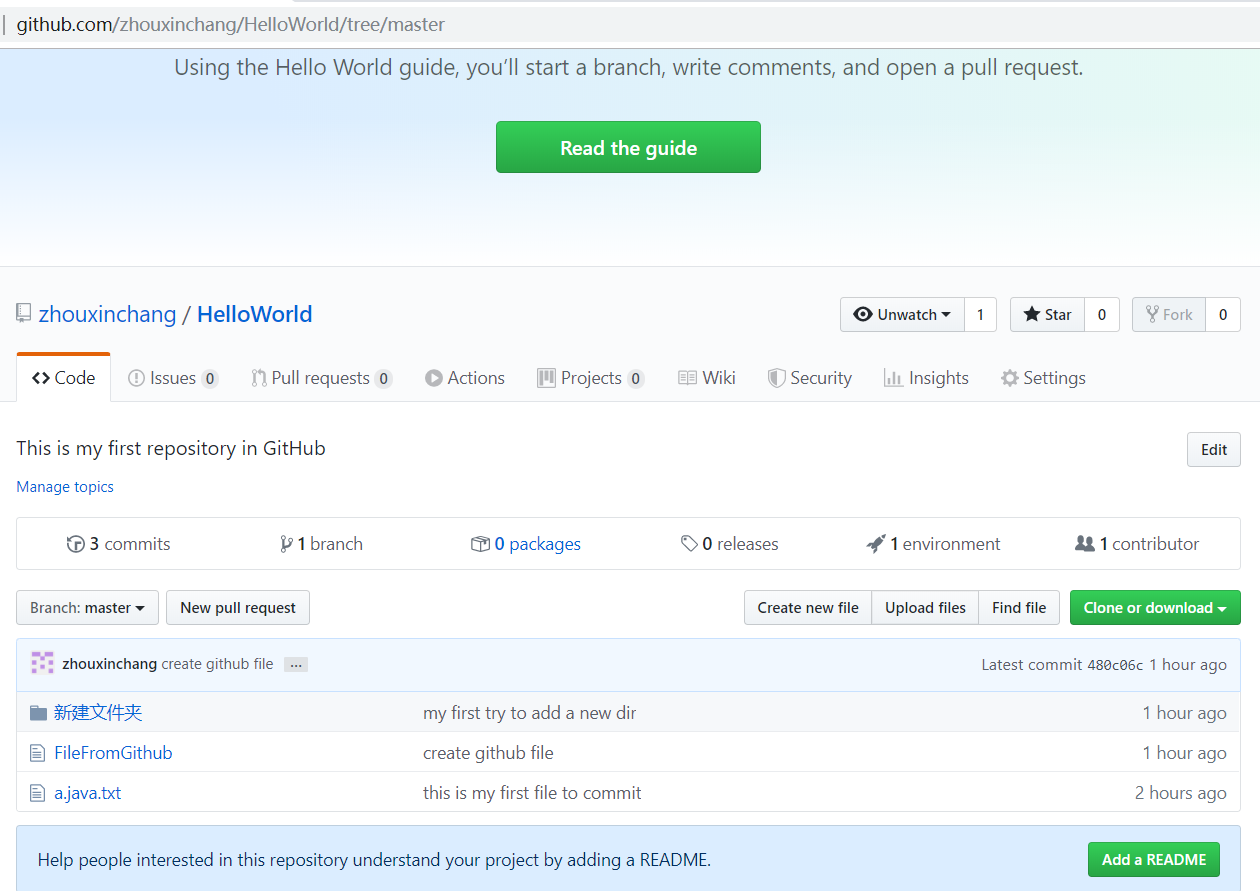The width and height of the screenshot is (1260, 891).
Task: Click the rocket icon beside 1 environment
Action: click(x=876, y=544)
